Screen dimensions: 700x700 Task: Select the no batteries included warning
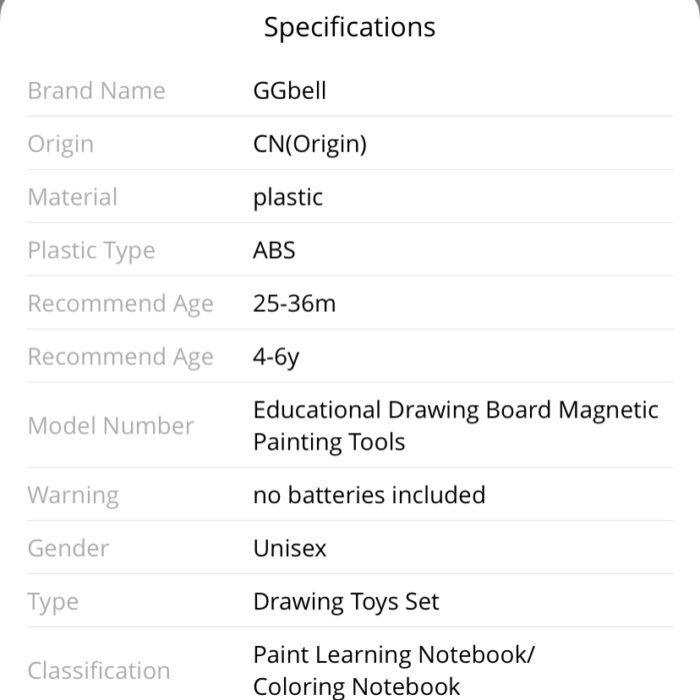click(x=369, y=495)
